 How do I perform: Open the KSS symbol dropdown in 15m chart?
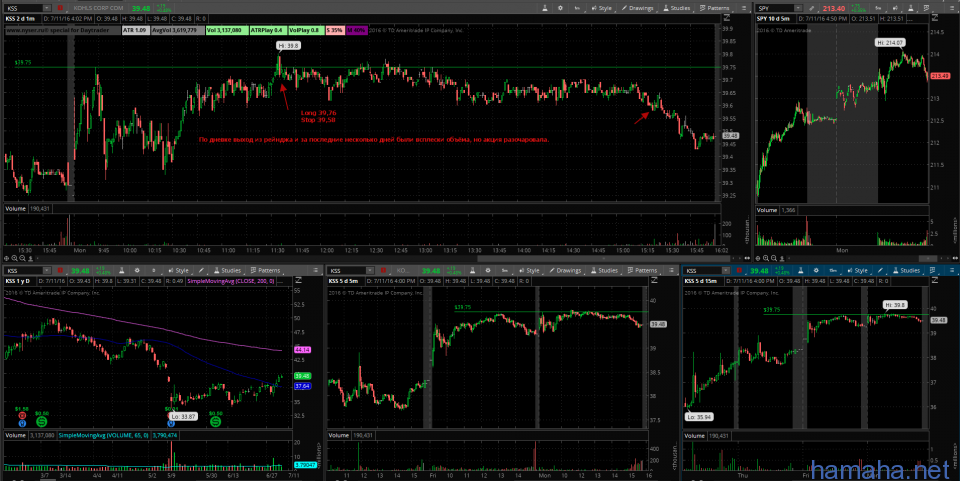(x=726, y=270)
